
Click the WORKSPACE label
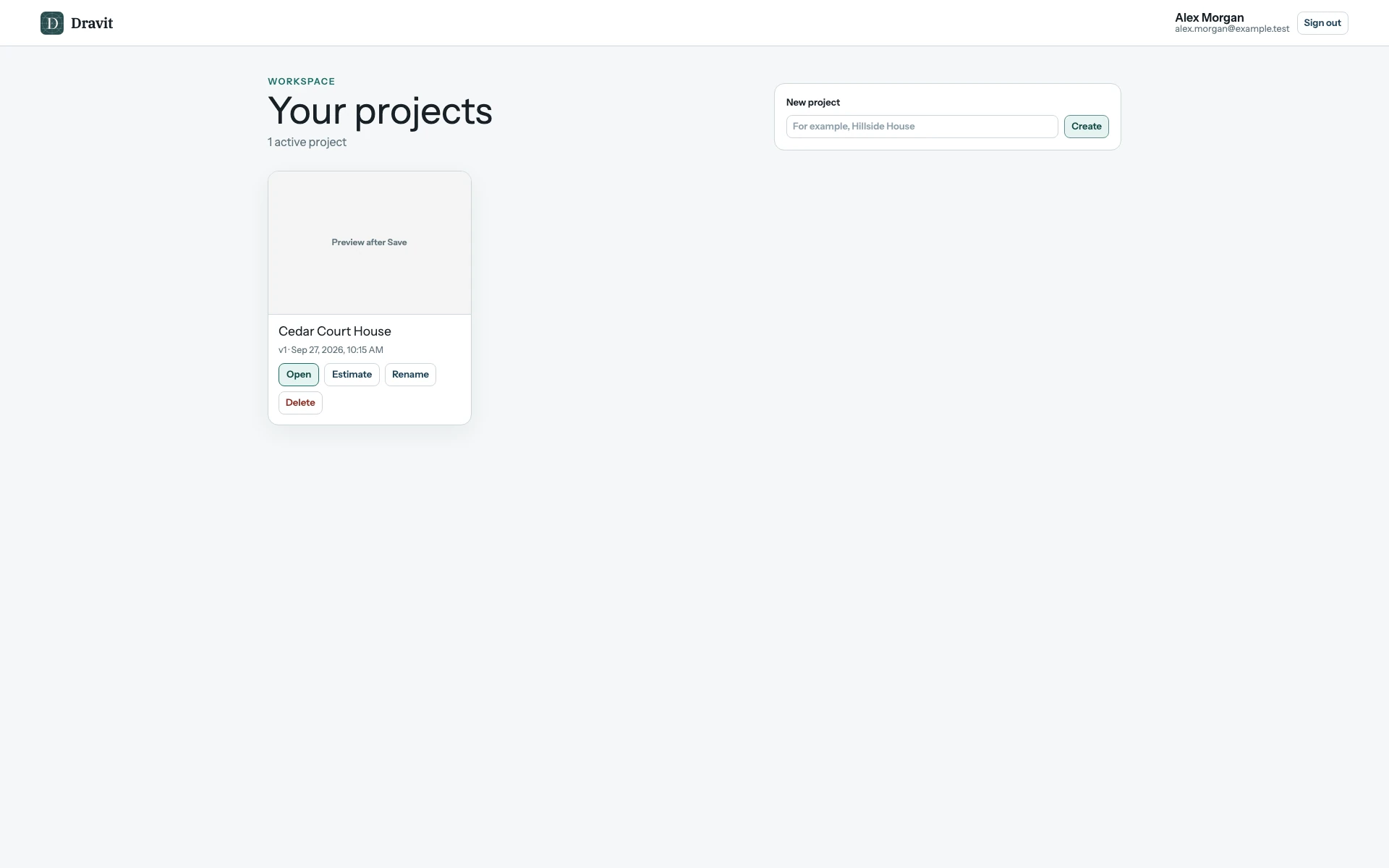pyautogui.click(x=302, y=82)
